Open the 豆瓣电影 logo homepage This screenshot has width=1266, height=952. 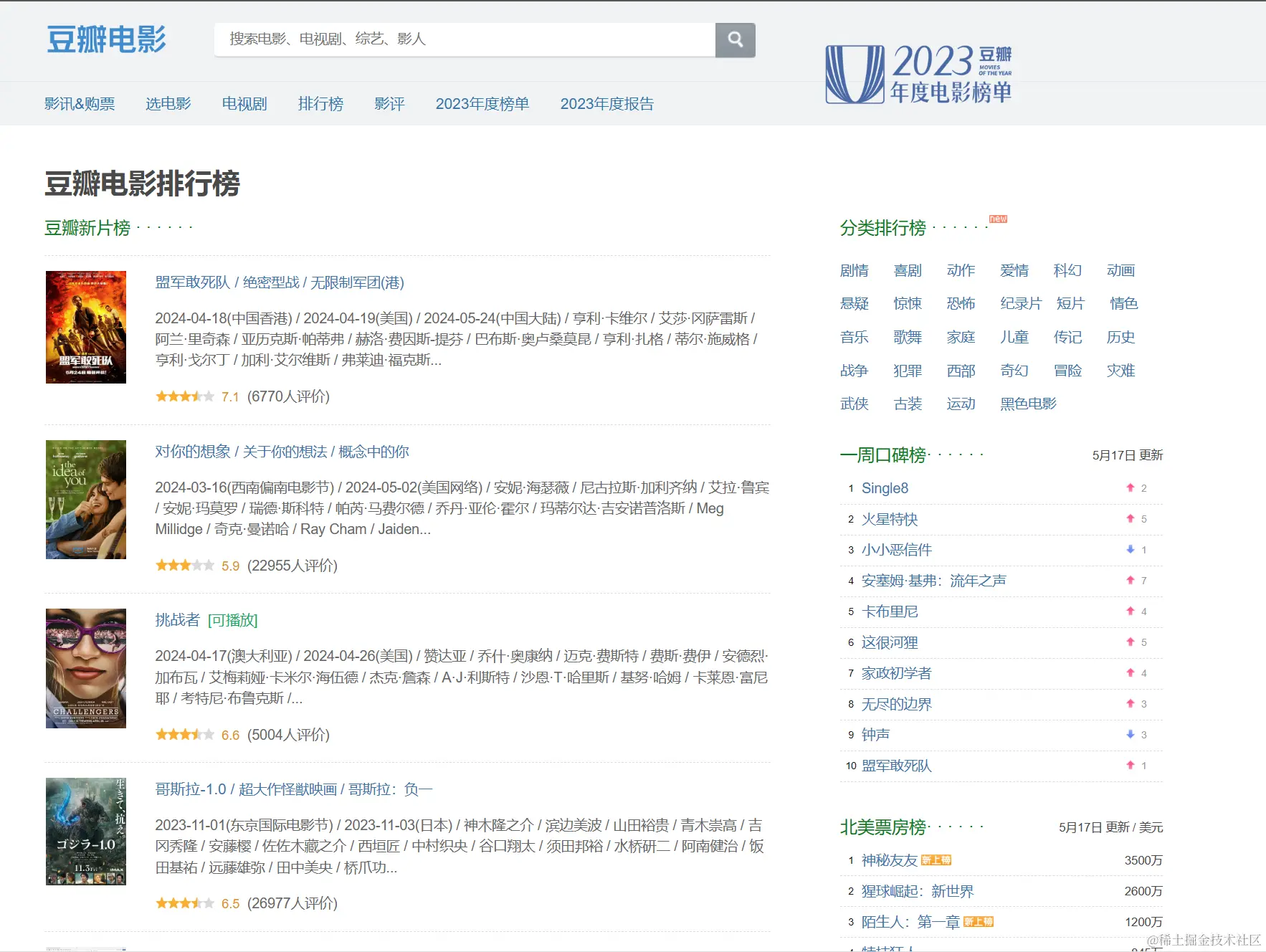tap(107, 39)
